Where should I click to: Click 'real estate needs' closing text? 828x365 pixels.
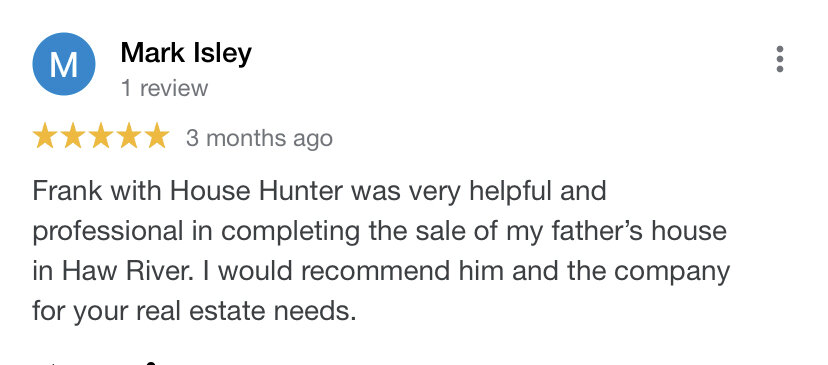247,312
